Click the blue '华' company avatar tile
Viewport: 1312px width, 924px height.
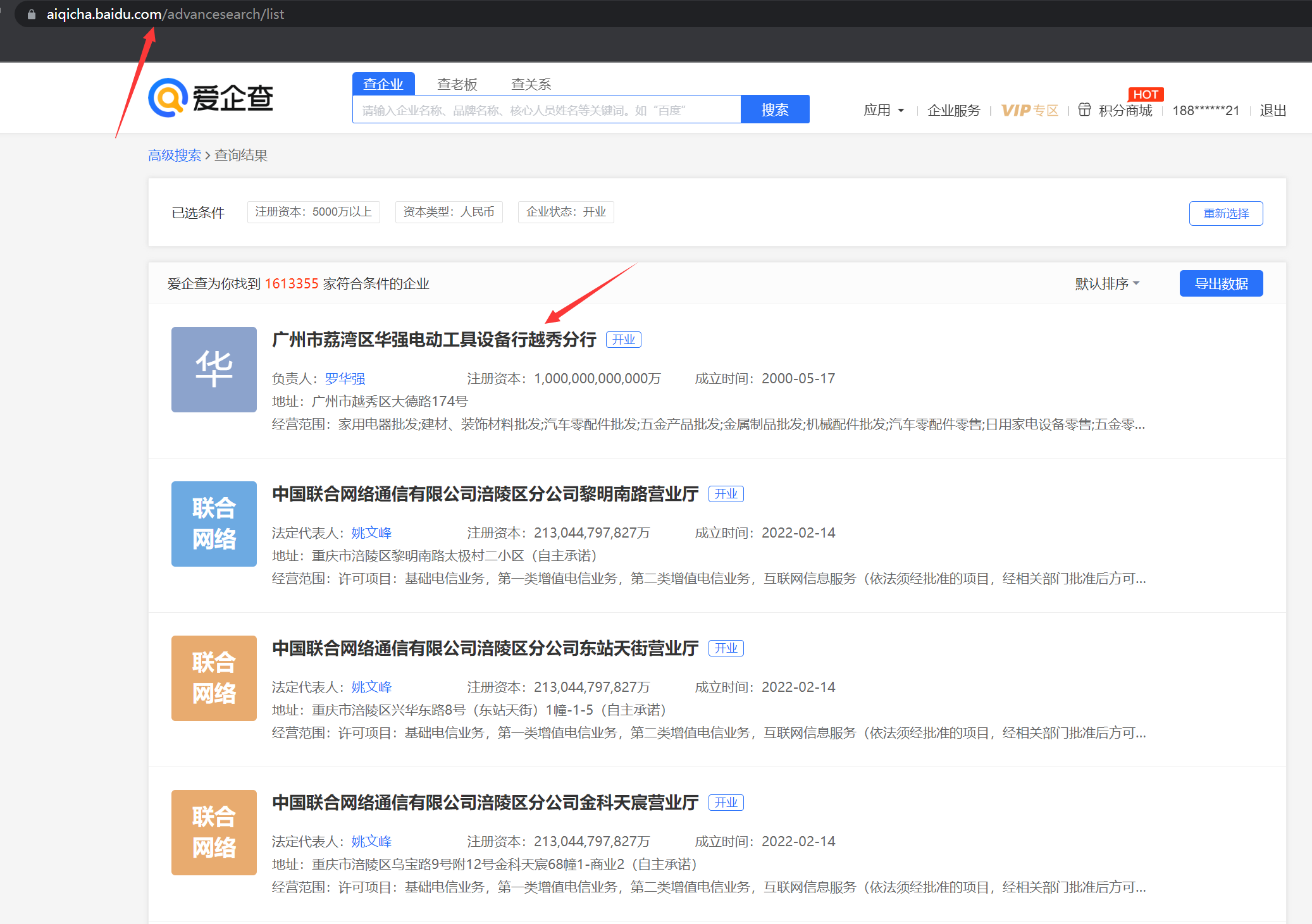214,369
